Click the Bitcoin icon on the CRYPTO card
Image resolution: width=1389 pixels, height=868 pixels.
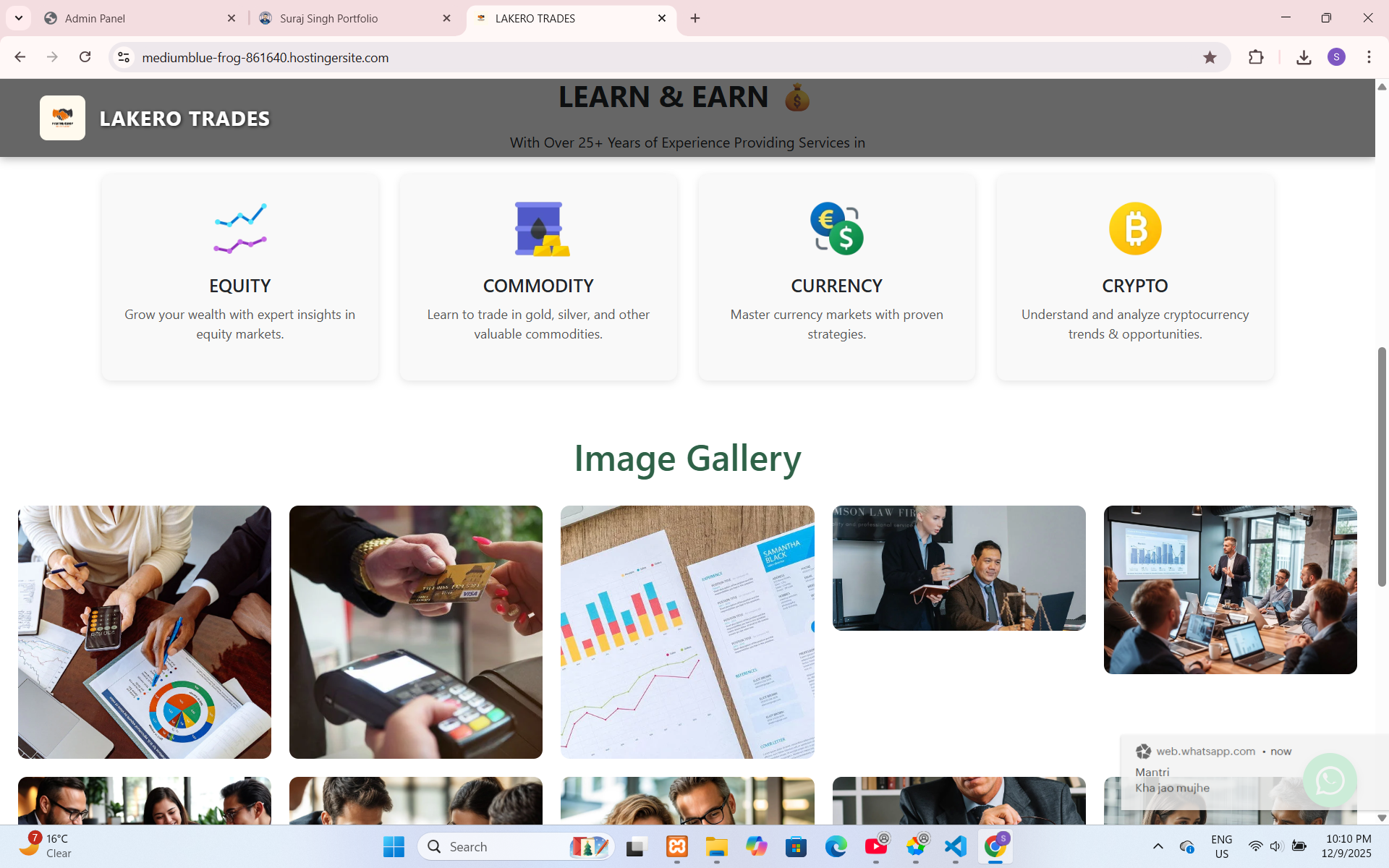click(1134, 229)
